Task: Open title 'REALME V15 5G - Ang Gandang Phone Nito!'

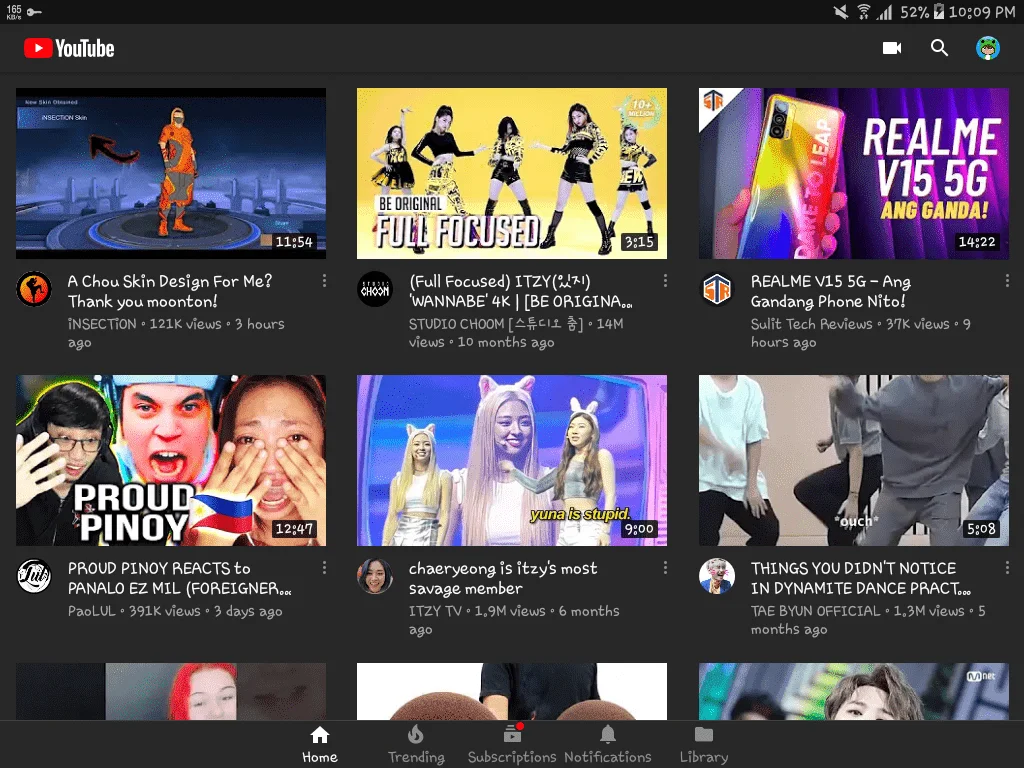Action: 831,291
